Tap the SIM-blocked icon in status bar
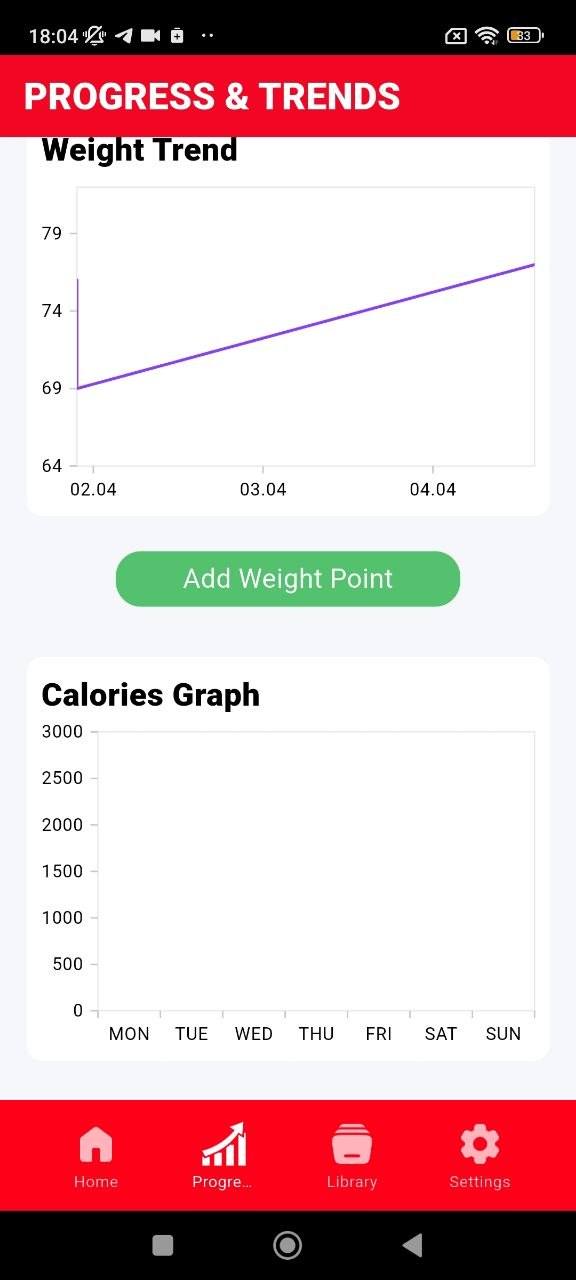 point(455,36)
